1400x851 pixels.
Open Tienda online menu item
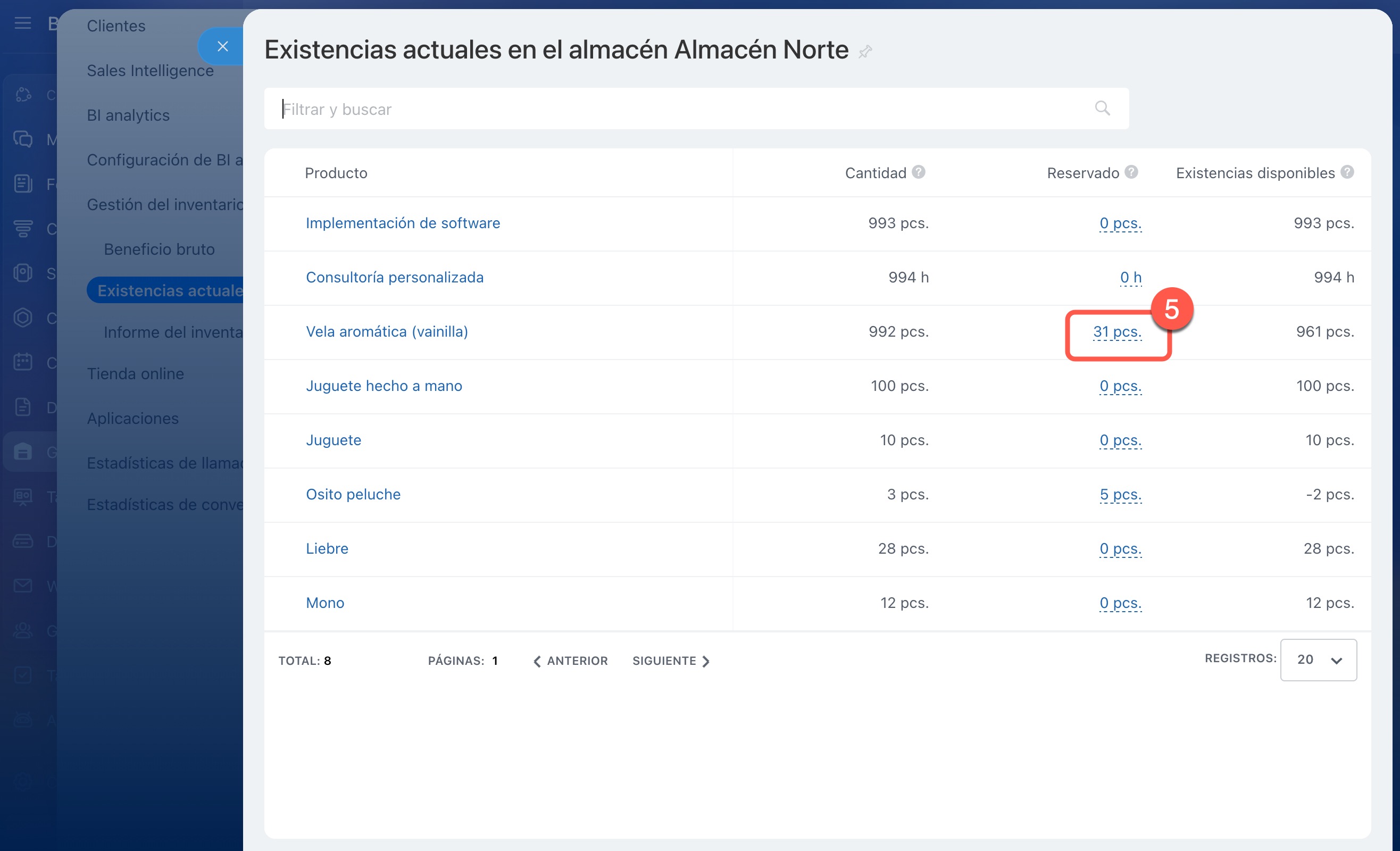(x=135, y=374)
